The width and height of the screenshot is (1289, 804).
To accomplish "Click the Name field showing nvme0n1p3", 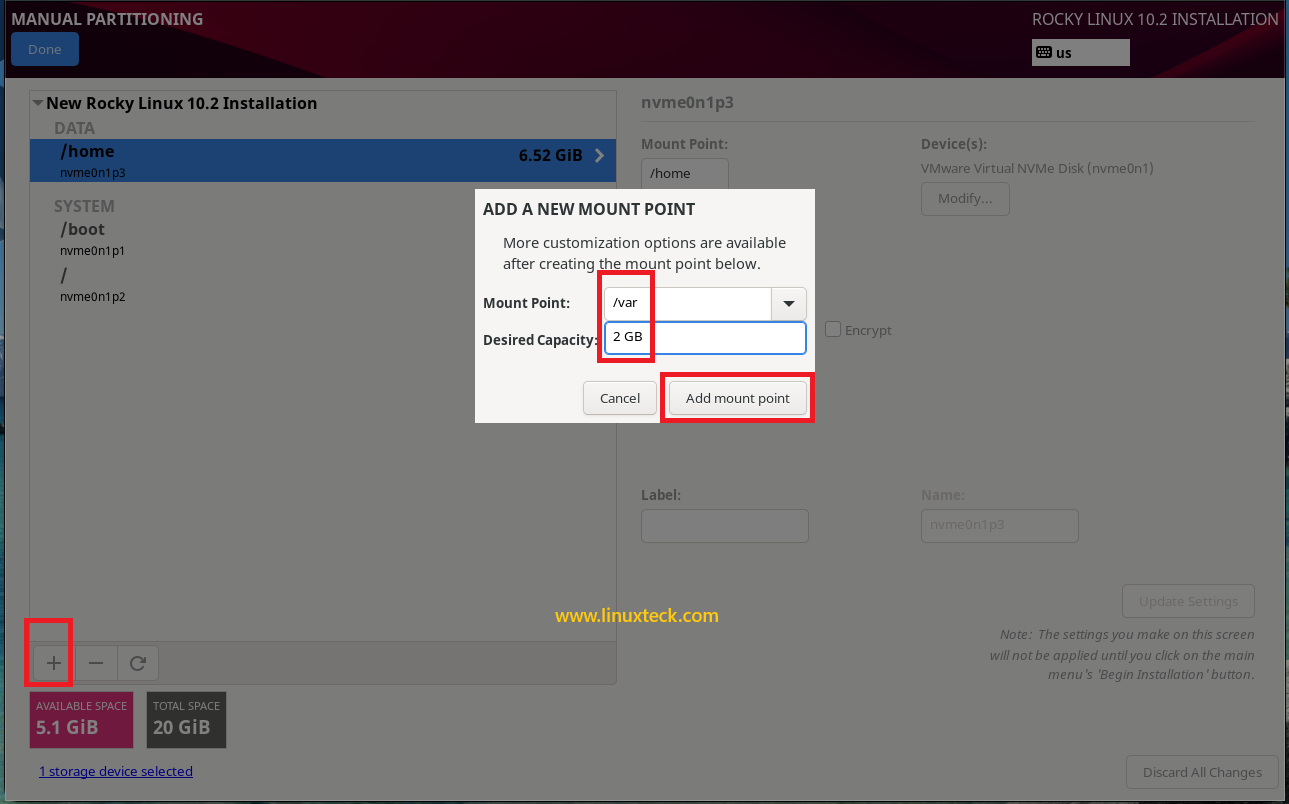I will coord(1000,526).
